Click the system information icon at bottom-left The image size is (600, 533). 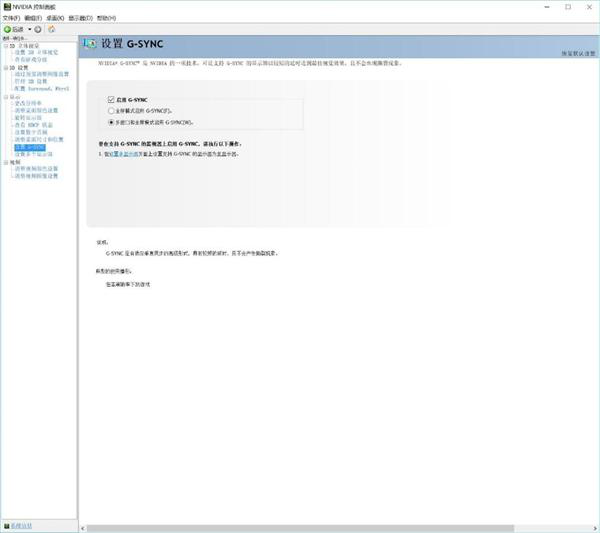(x=6, y=525)
